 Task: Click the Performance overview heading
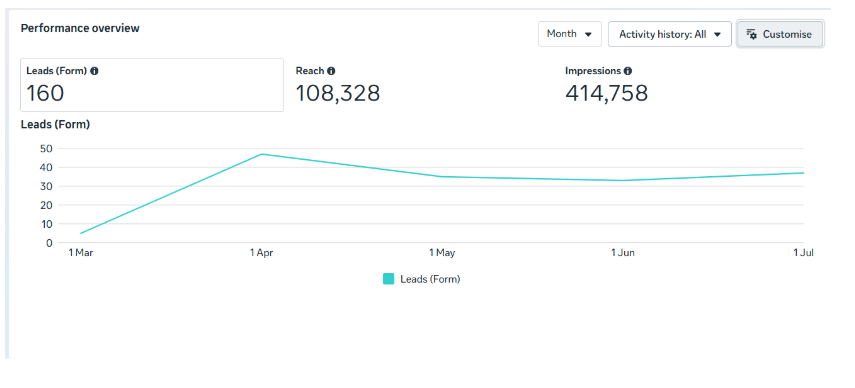click(80, 28)
